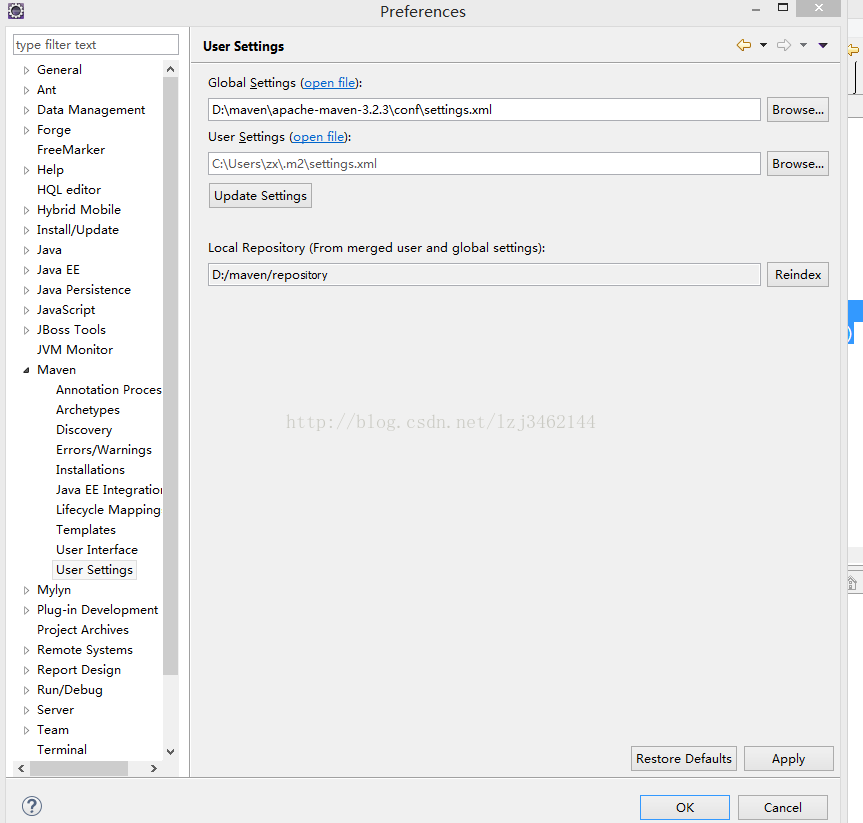Select Project Archives preference page
This screenshot has width=863, height=823.
83,630
